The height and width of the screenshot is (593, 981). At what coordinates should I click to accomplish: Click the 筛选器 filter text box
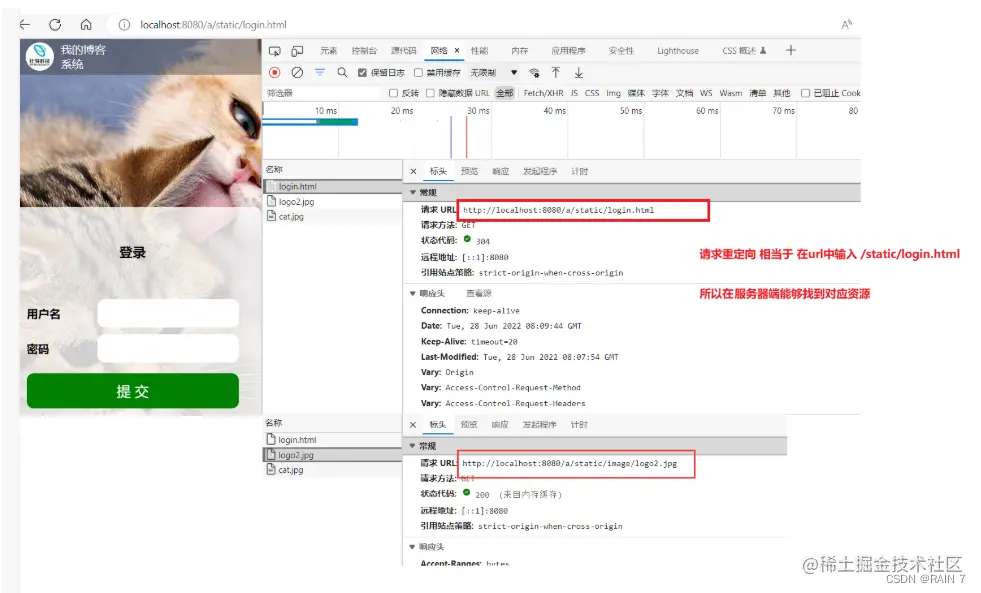(x=323, y=93)
